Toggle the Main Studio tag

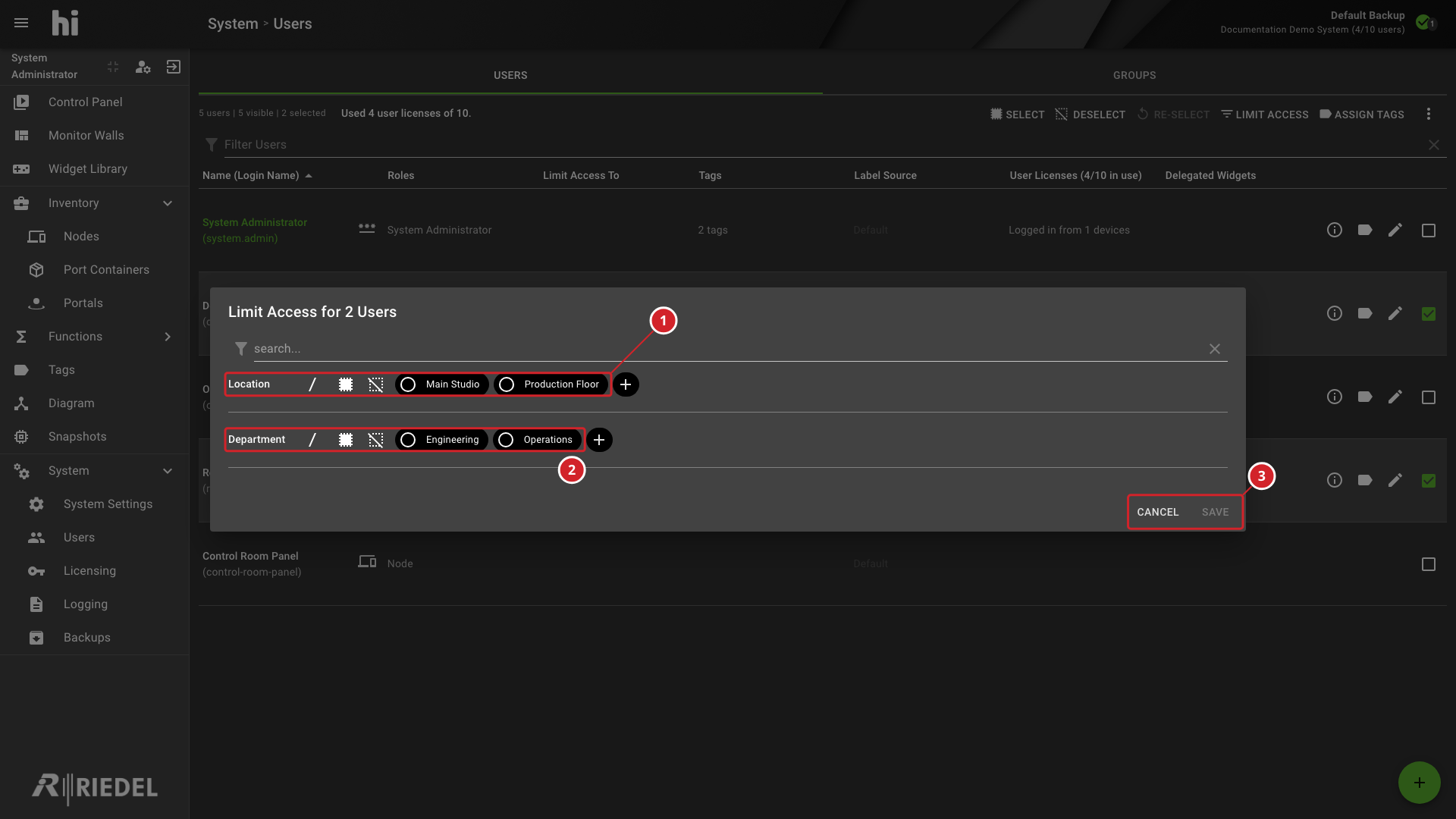(x=442, y=384)
